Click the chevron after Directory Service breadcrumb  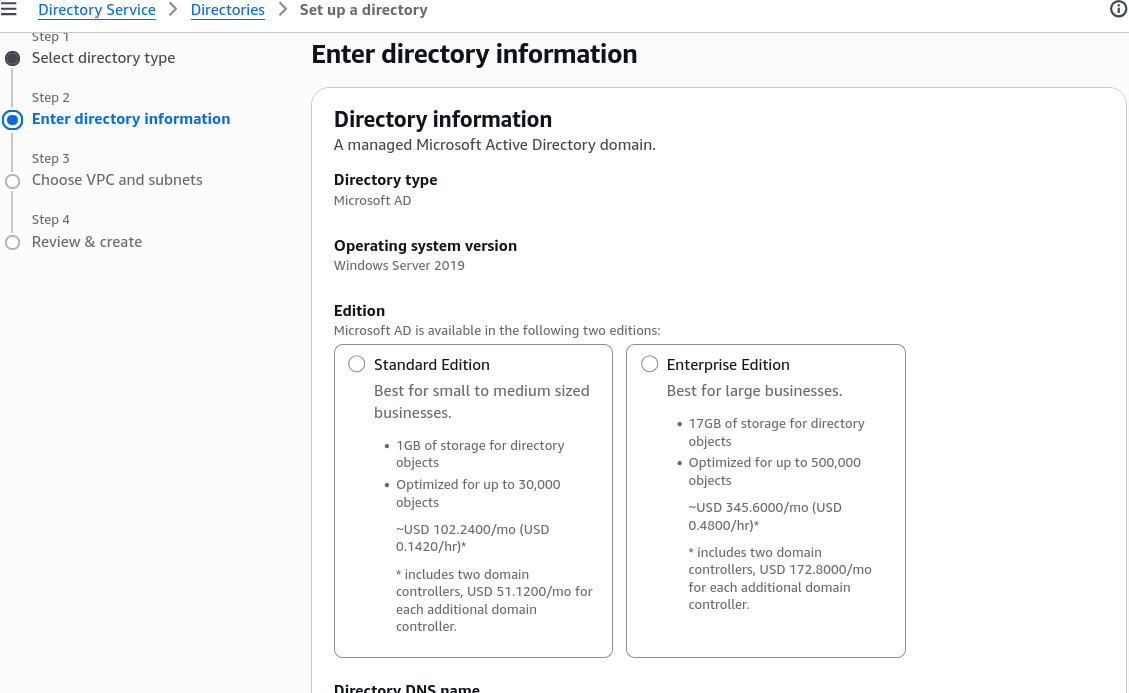173,9
